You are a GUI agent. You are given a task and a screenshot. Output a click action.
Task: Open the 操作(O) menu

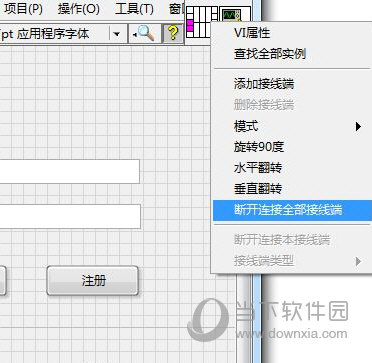(79, 9)
